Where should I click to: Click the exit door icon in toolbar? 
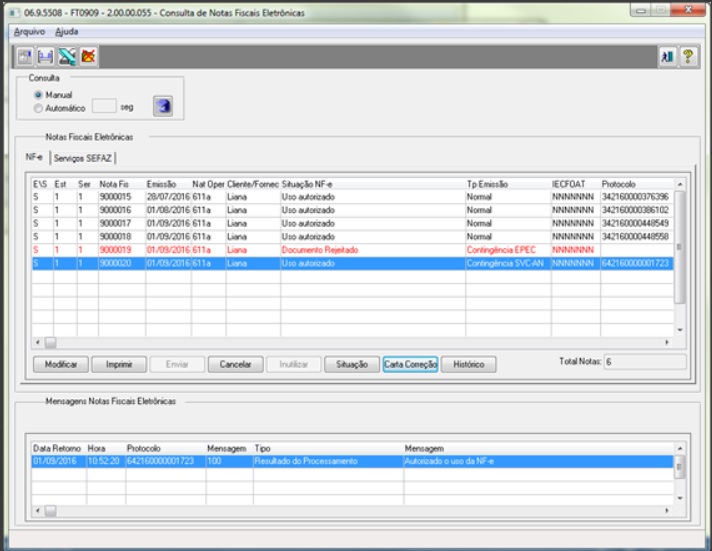(667, 57)
